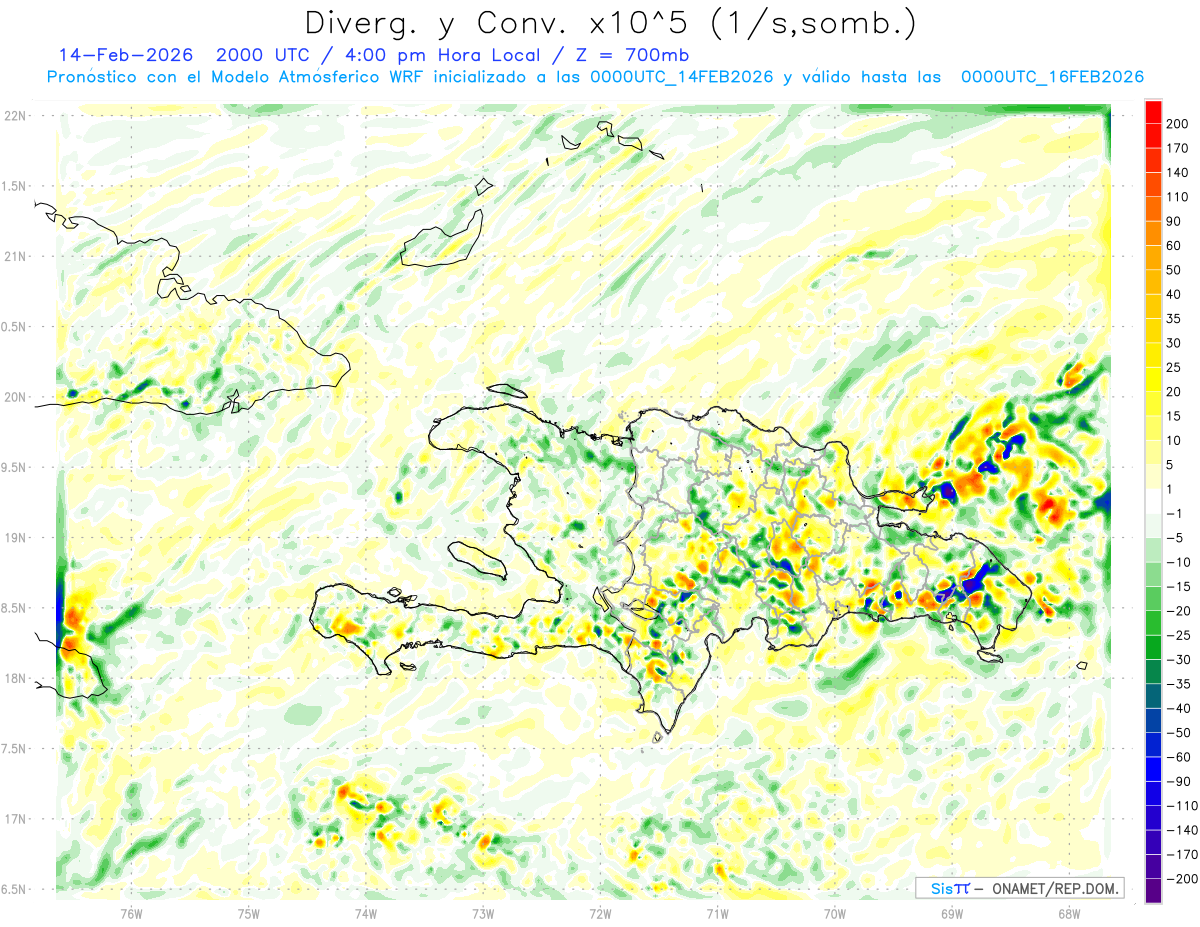Click the color scale label "170"
The image size is (1200, 927).
1176,148
